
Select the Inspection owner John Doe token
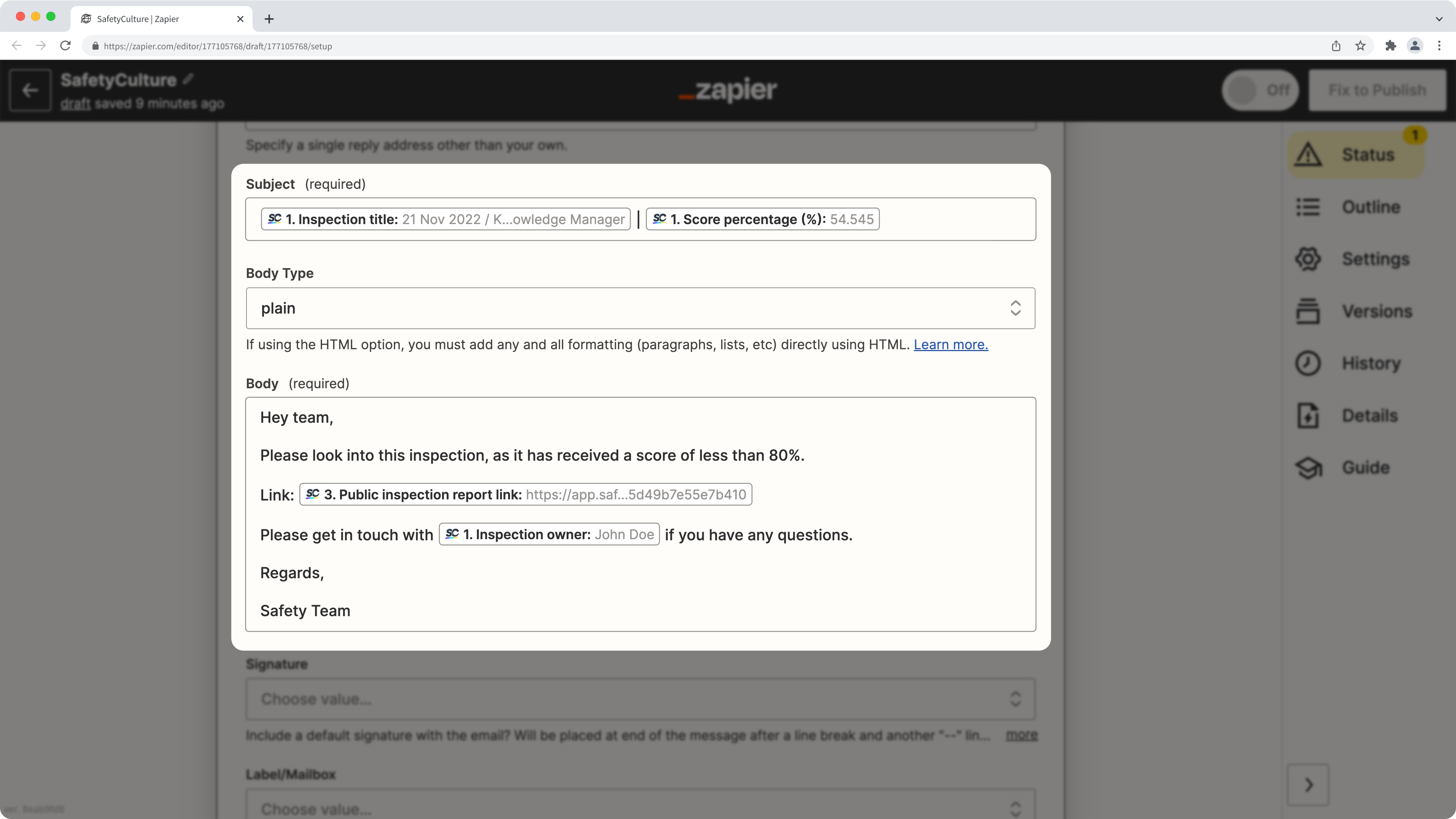pyautogui.click(x=549, y=534)
